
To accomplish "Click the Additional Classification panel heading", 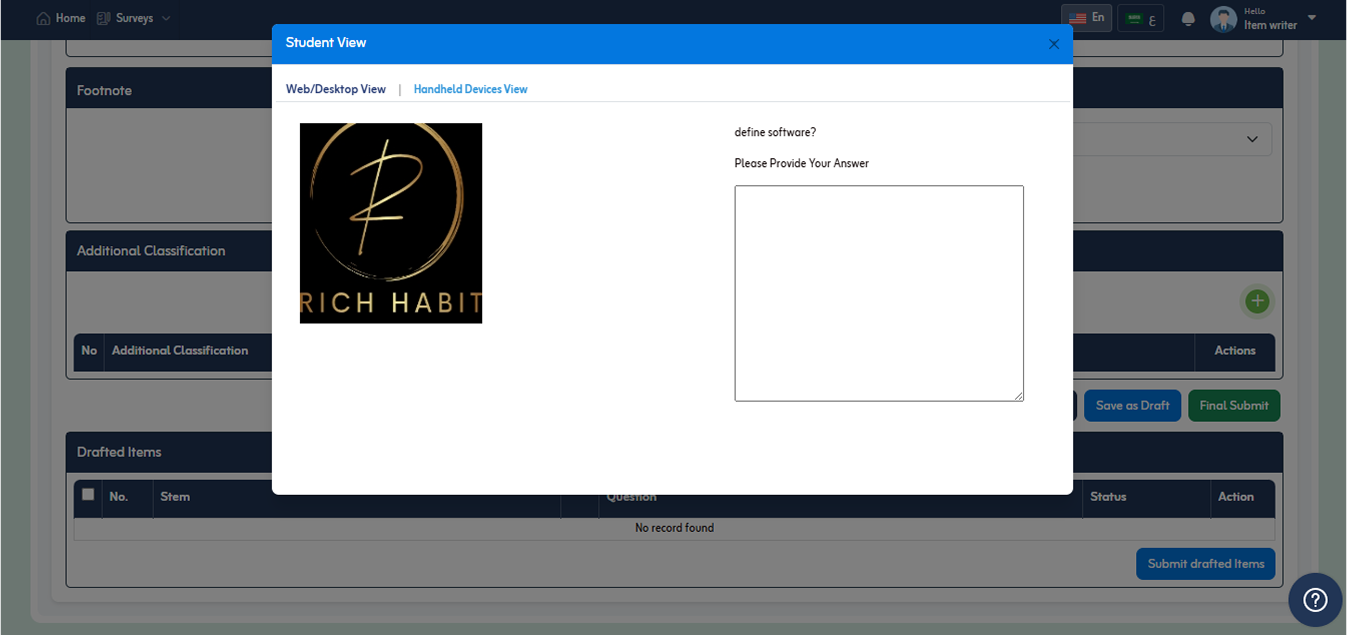I will point(151,251).
